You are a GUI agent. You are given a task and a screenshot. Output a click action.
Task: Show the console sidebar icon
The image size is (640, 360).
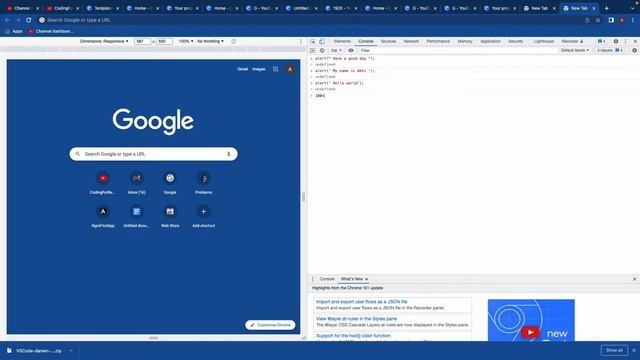(x=313, y=50)
